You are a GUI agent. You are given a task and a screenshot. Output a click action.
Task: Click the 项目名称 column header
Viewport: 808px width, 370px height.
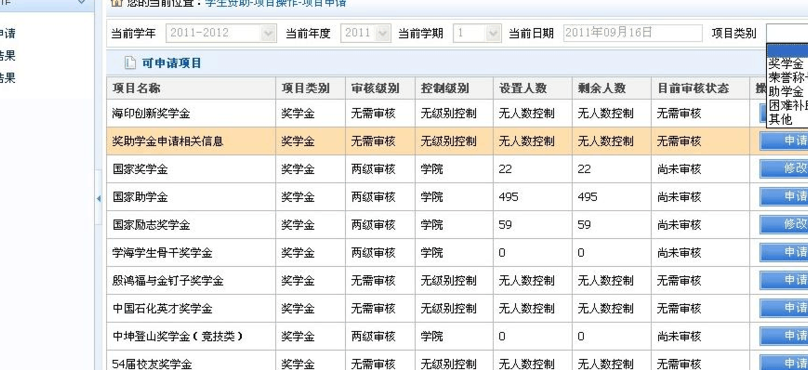point(191,88)
